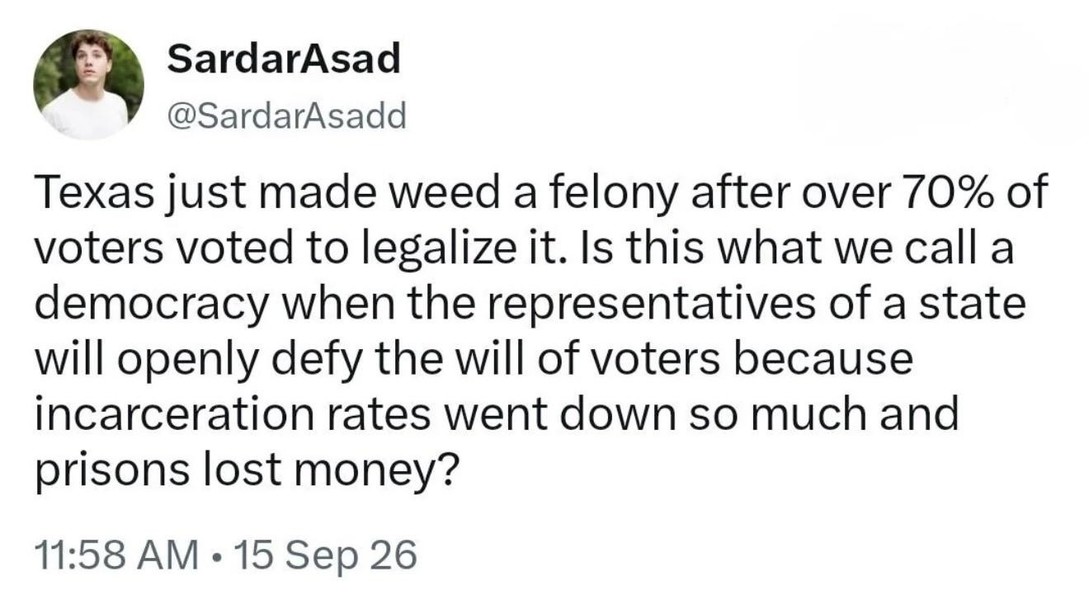Click the phrase prisons lost money
Viewport: 1089px width, 600px height.
click(247, 472)
